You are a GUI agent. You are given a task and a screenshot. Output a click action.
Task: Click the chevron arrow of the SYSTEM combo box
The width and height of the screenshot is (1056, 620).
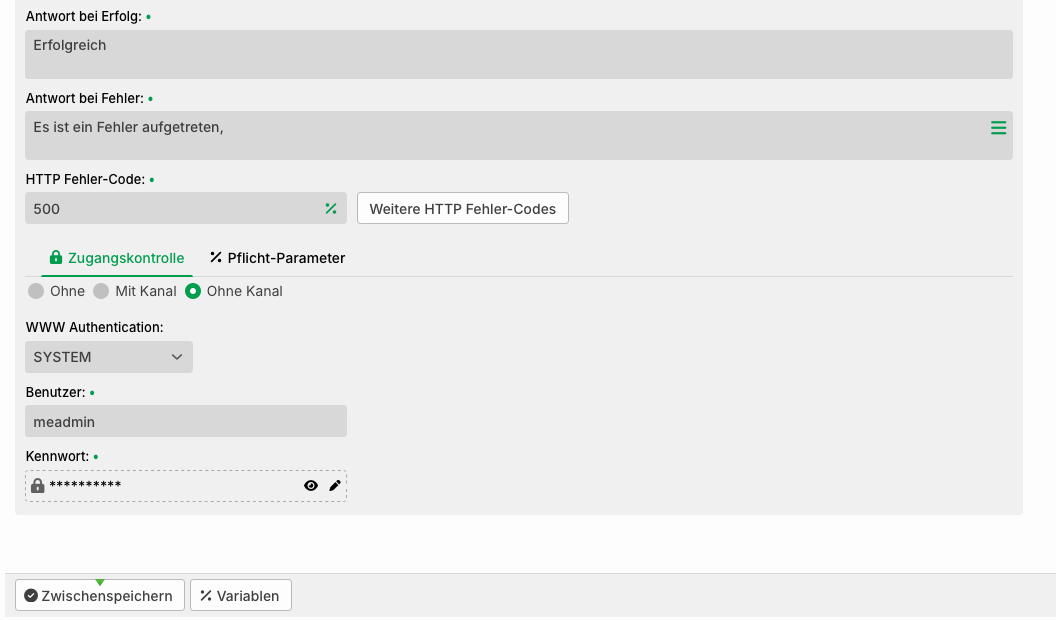176,357
